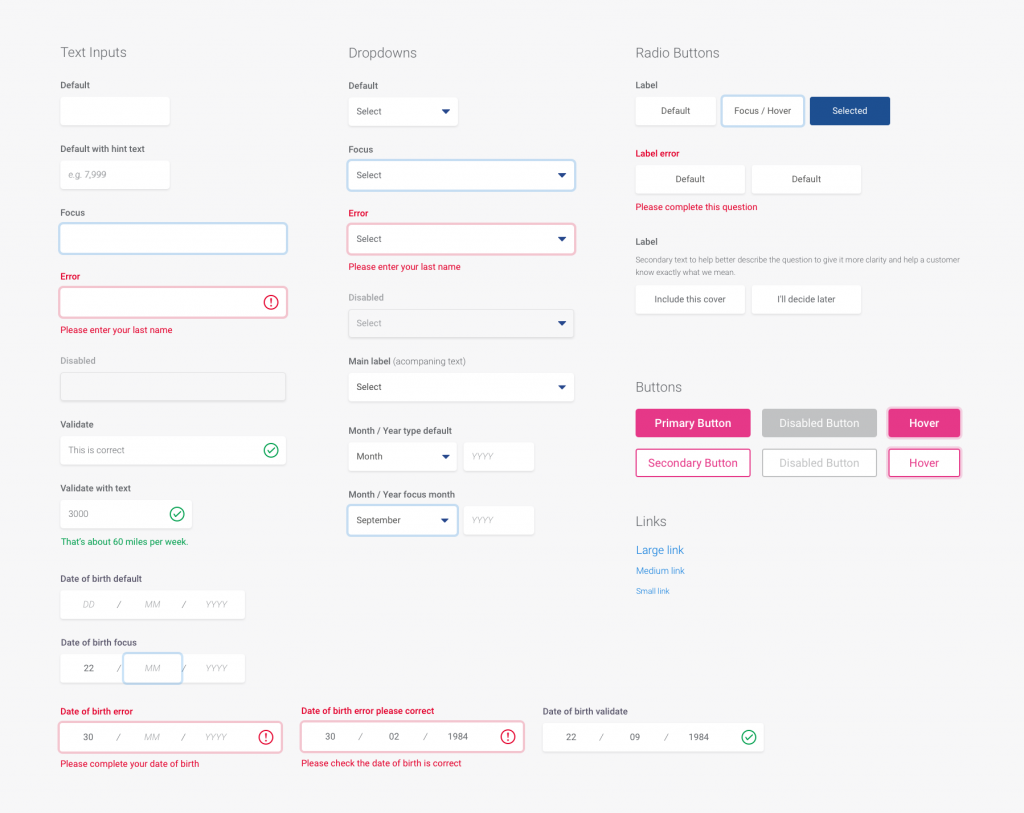Click the error icon on 'Date of birth error please correct'
The width and height of the screenshot is (1024, 813).
pyautogui.click(x=508, y=736)
